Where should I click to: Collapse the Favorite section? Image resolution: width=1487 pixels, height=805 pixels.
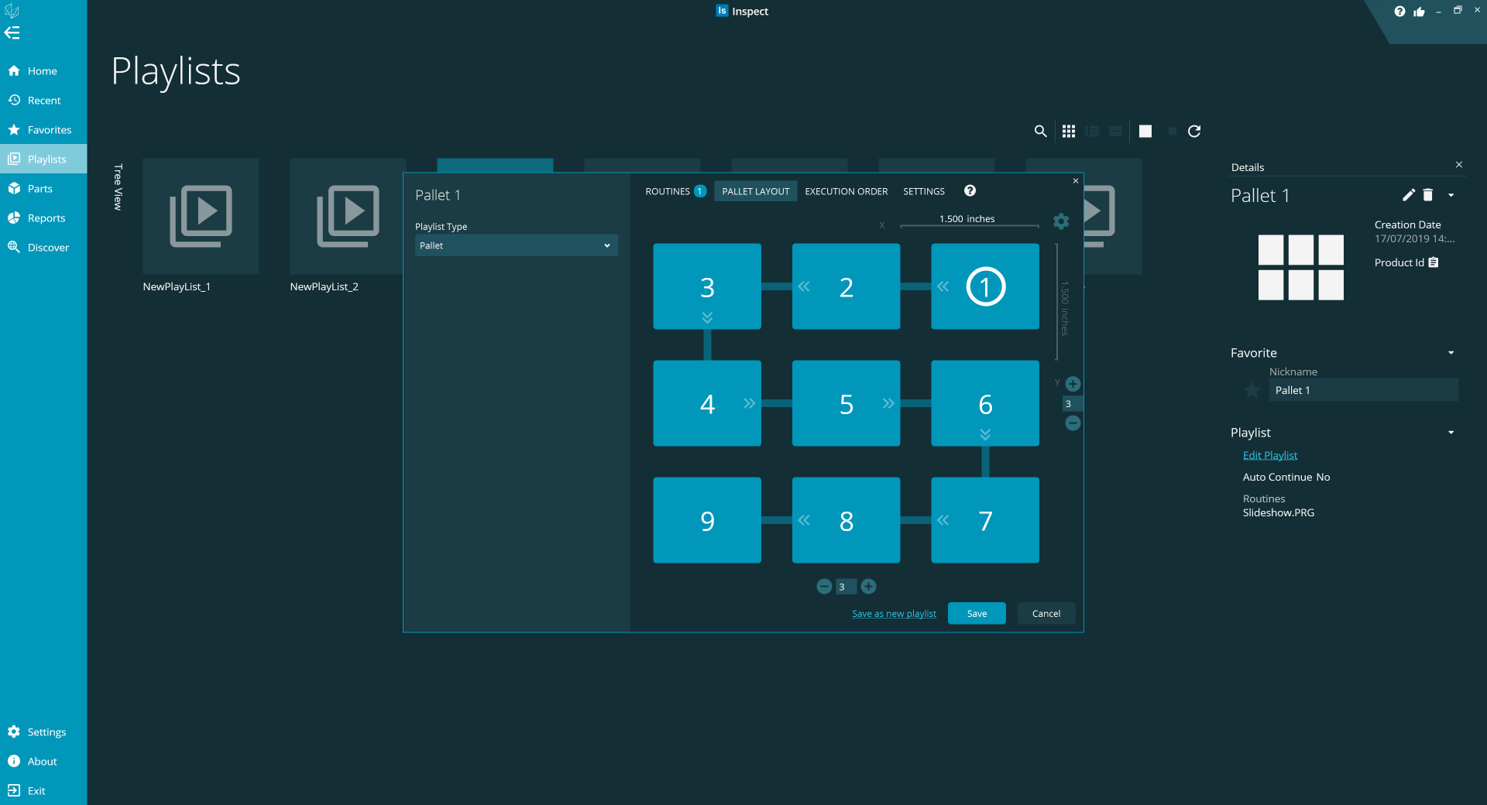point(1451,353)
